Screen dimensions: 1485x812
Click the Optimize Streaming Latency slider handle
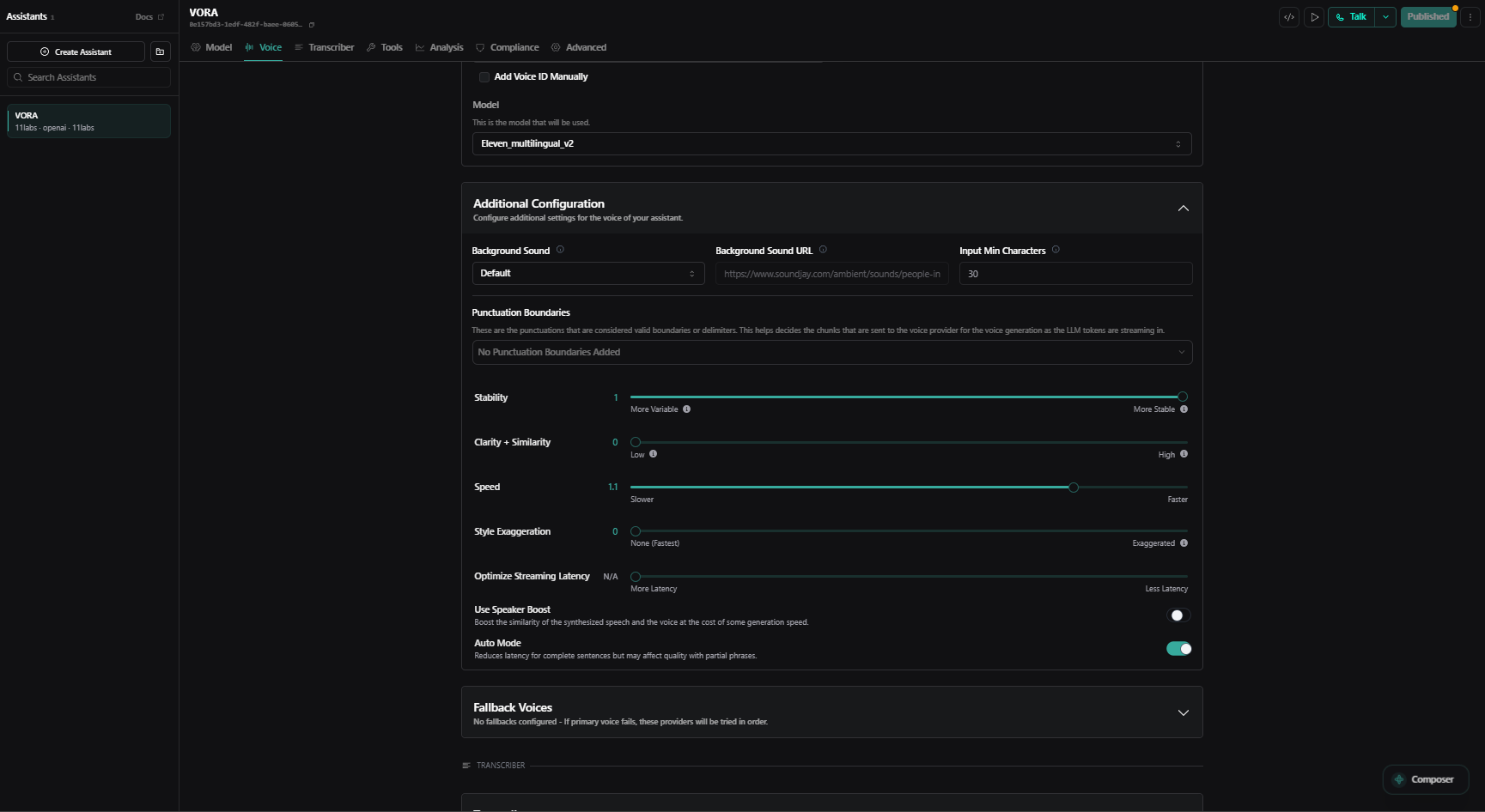point(636,577)
